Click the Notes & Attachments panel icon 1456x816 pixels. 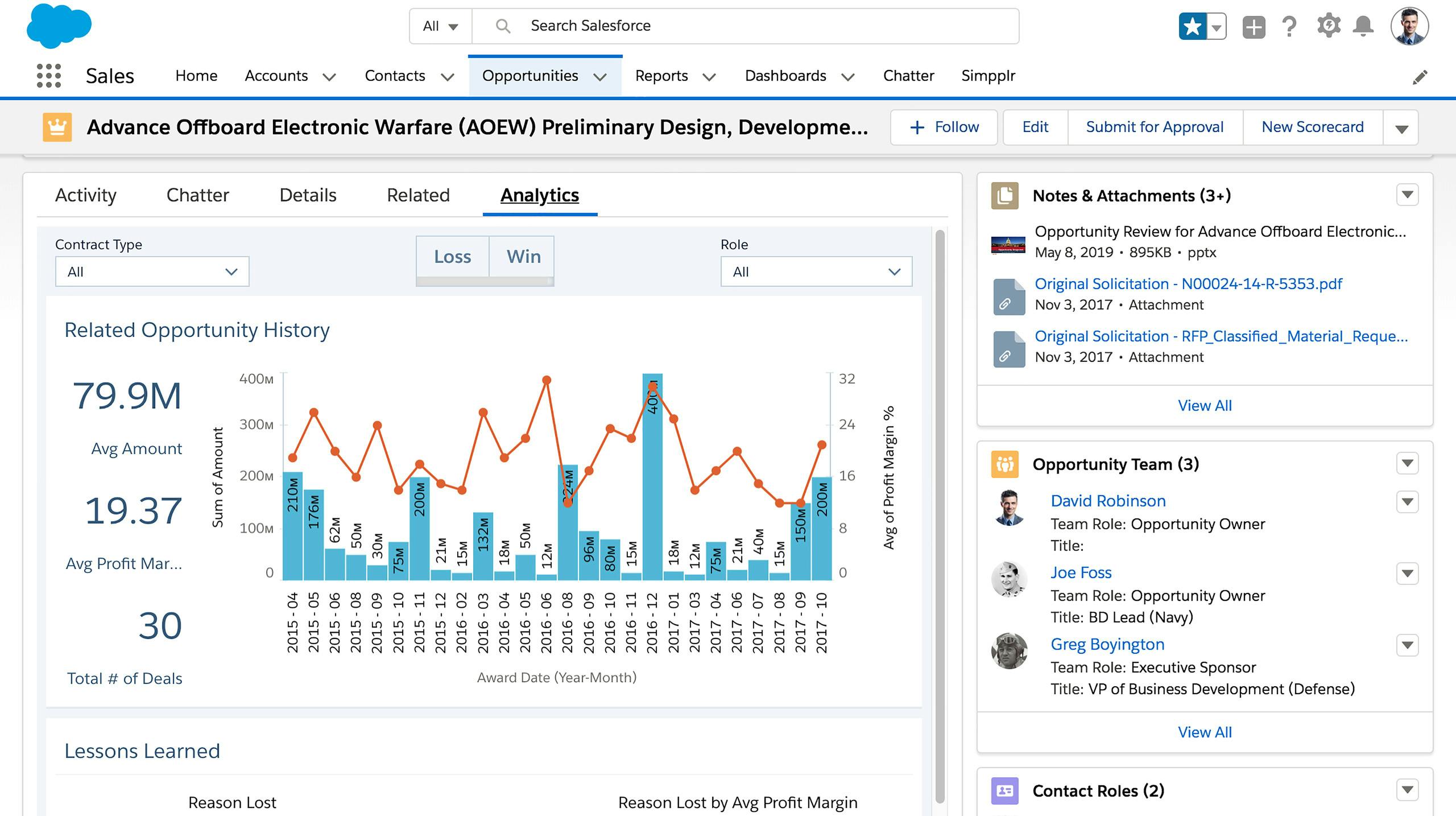pos(1005,196)
